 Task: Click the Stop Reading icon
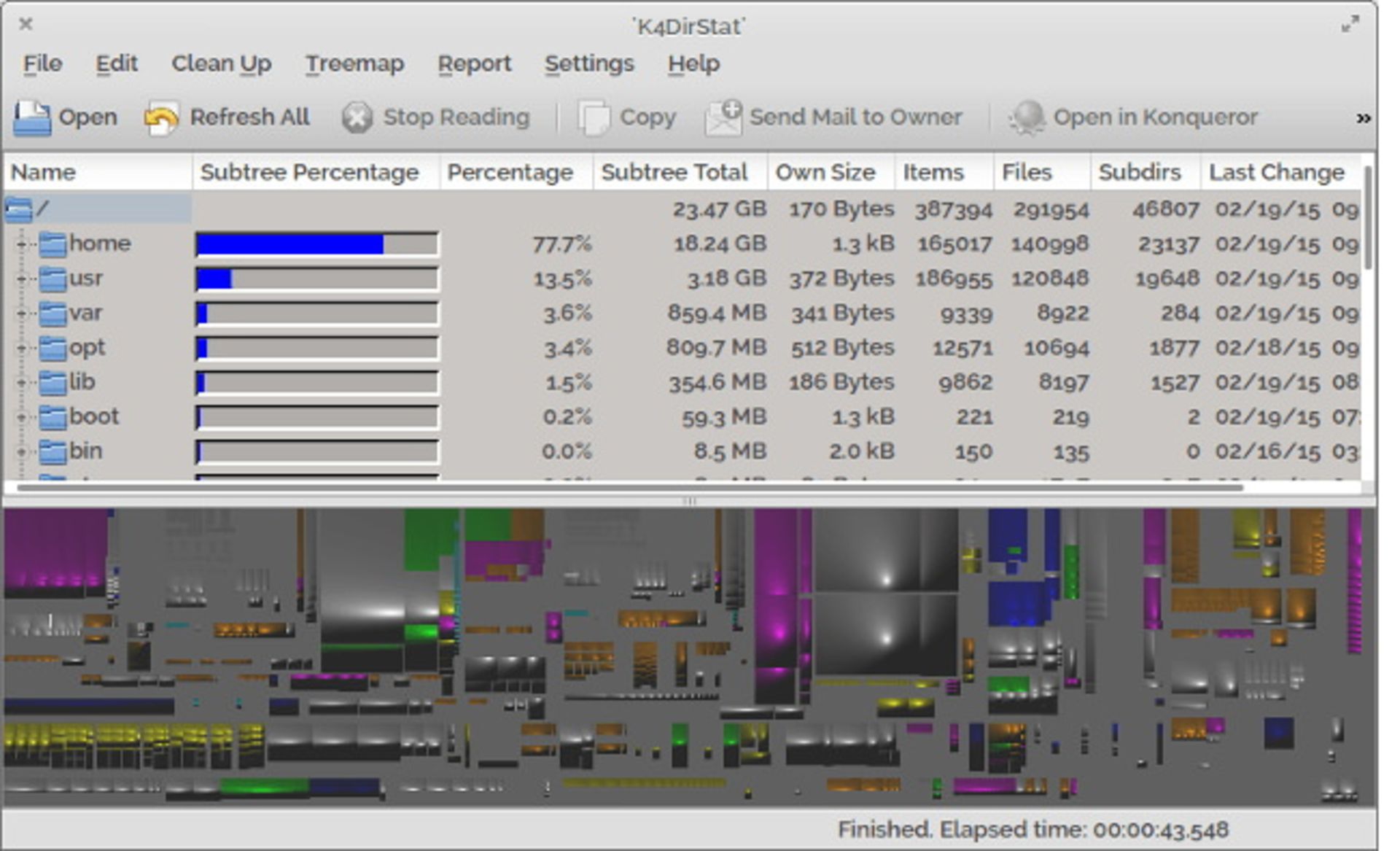click(x=357, y=117)
